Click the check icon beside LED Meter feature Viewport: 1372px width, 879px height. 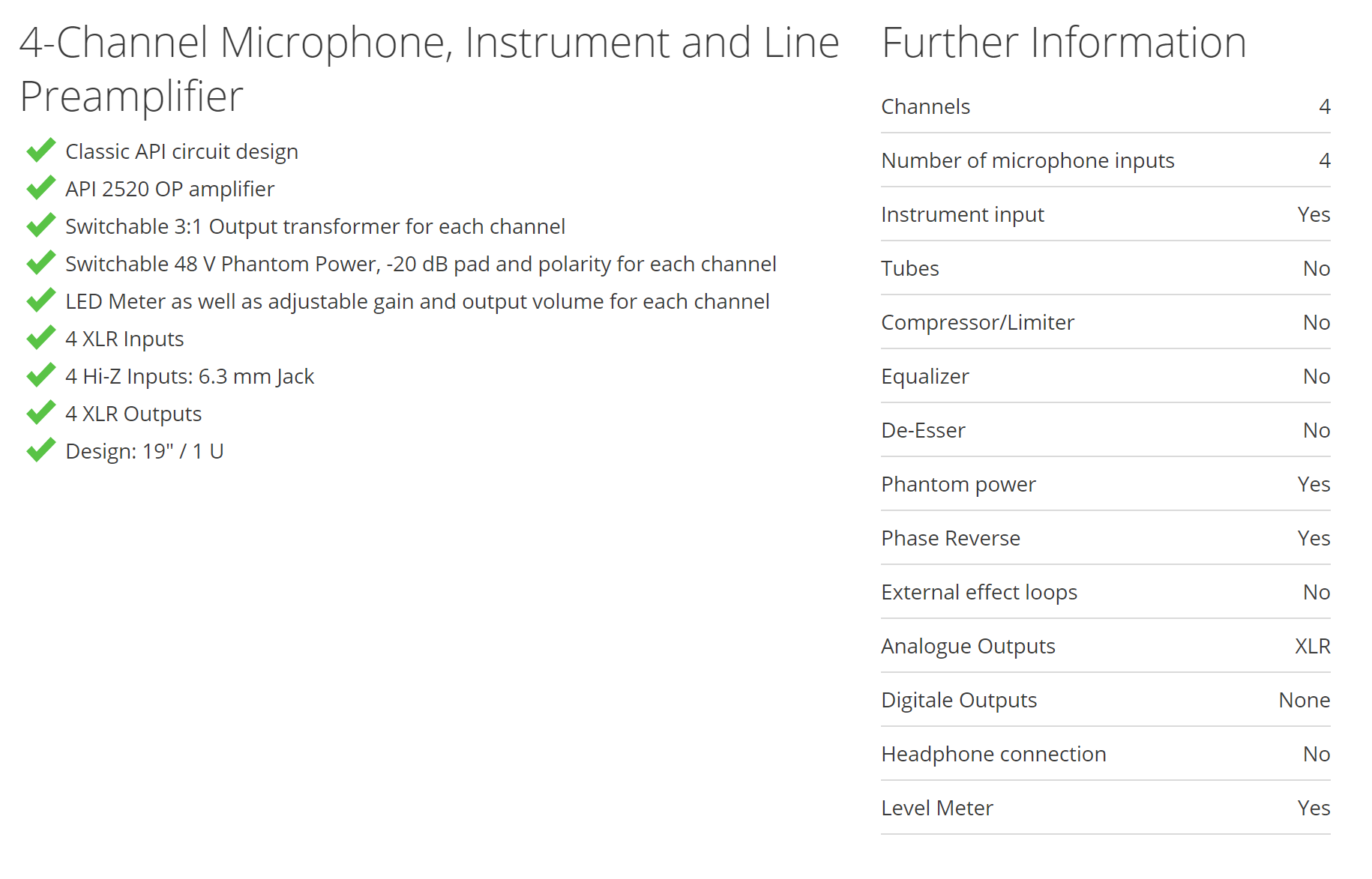pos(41,300)
